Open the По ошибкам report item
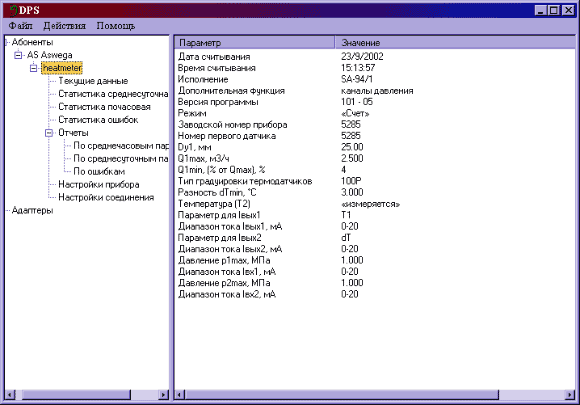This screenshot has width=580, height=405. click(99, 172)
